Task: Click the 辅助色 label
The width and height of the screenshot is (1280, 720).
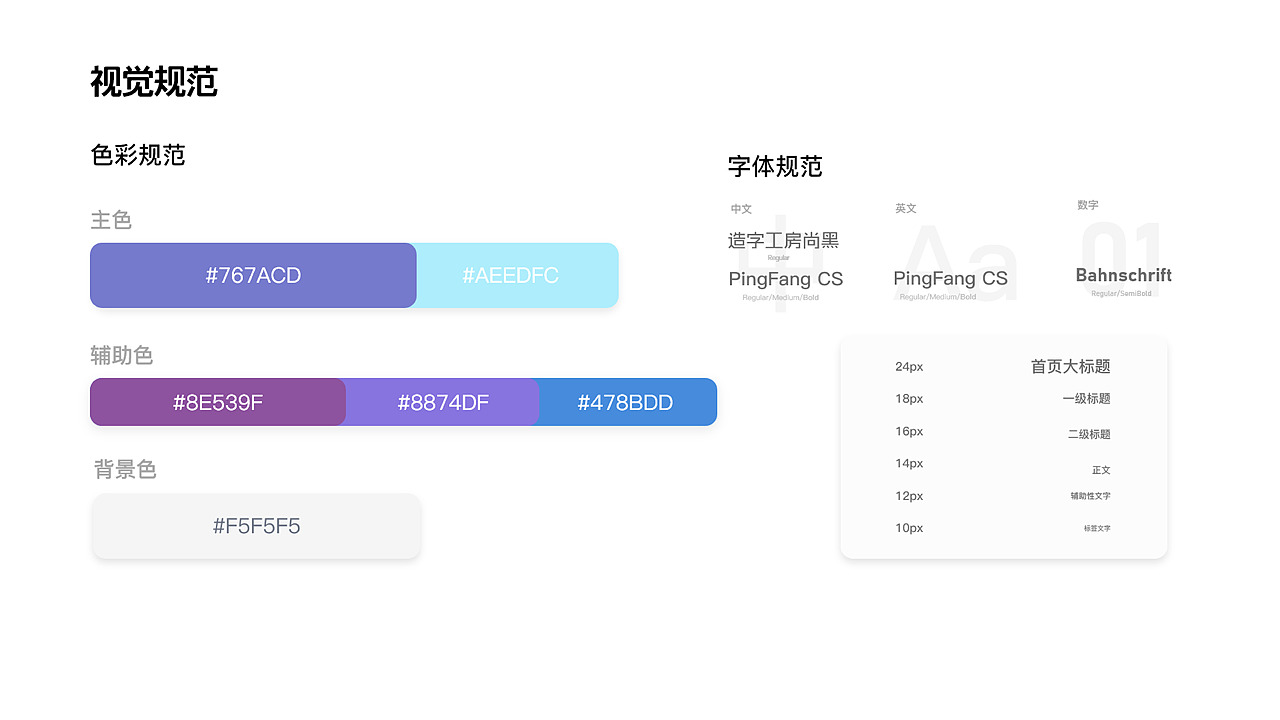Action: click(122, 355)
